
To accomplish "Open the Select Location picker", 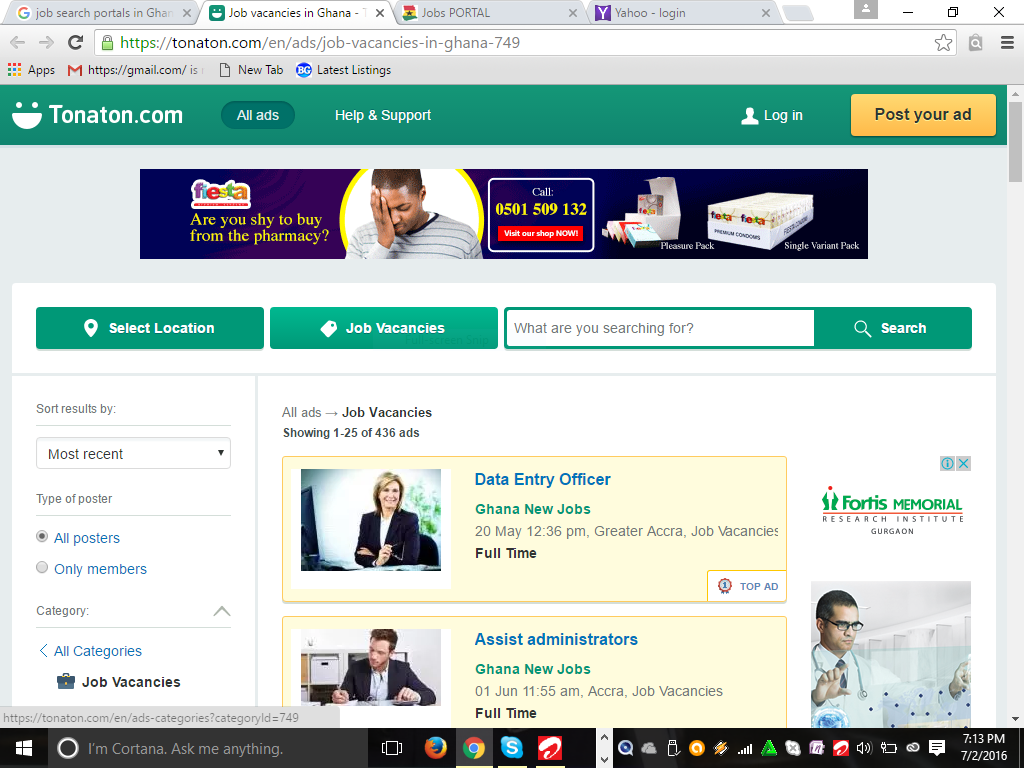I will (150, 328).
